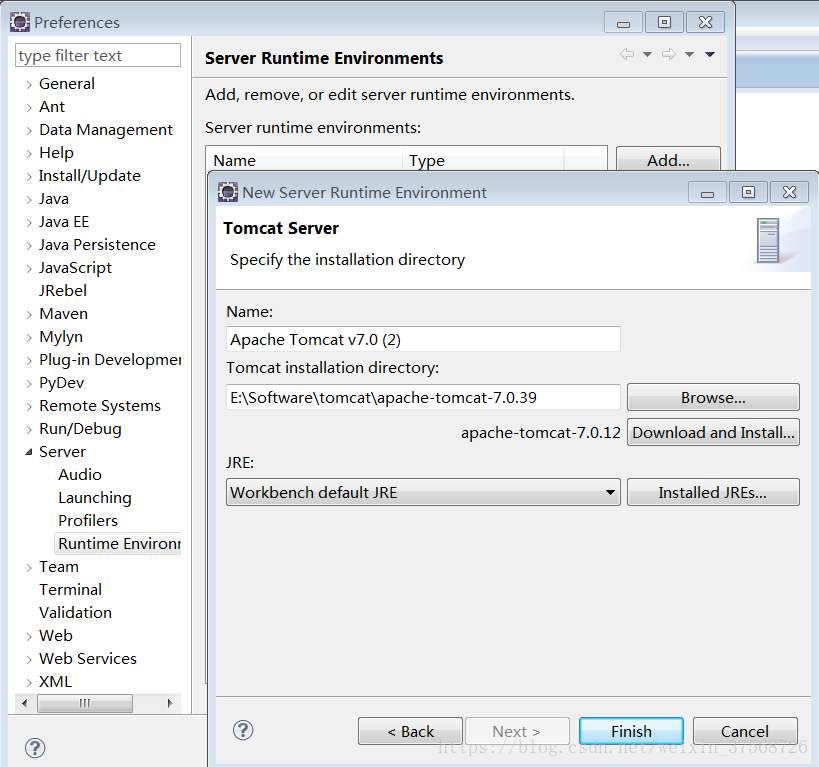Image resolution: width=819 pixels, height=767 pixels.
Task: Expand the Ant preferences node
Action: [x=29, y=108]
